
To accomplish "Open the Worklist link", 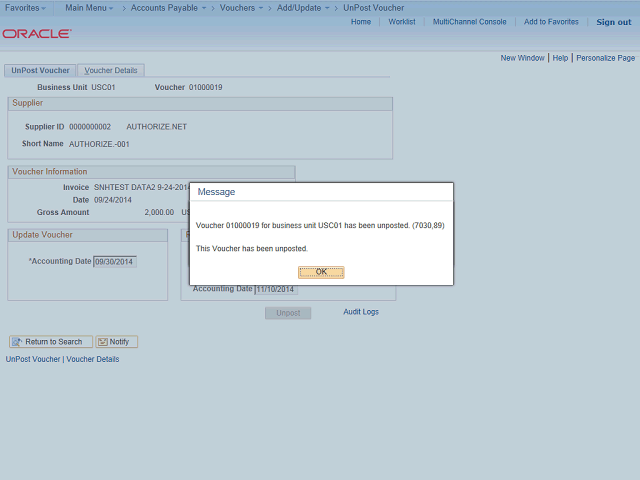I will pyautogui.click(x=402, y=22).
